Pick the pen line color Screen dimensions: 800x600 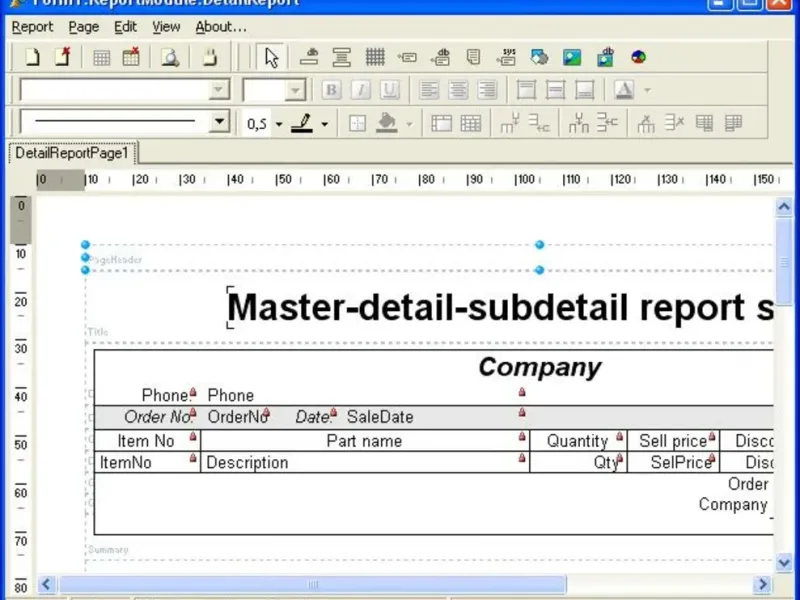pos(301,123)
